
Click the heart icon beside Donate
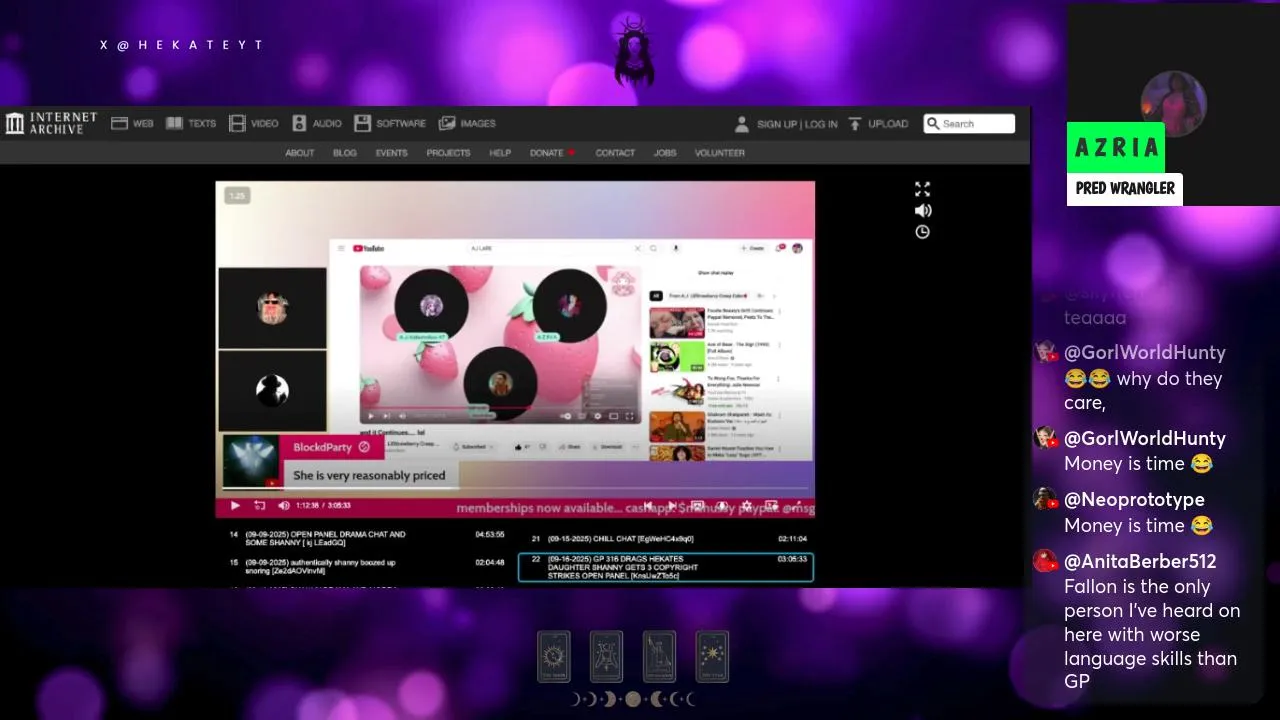(x=572, y=153)
